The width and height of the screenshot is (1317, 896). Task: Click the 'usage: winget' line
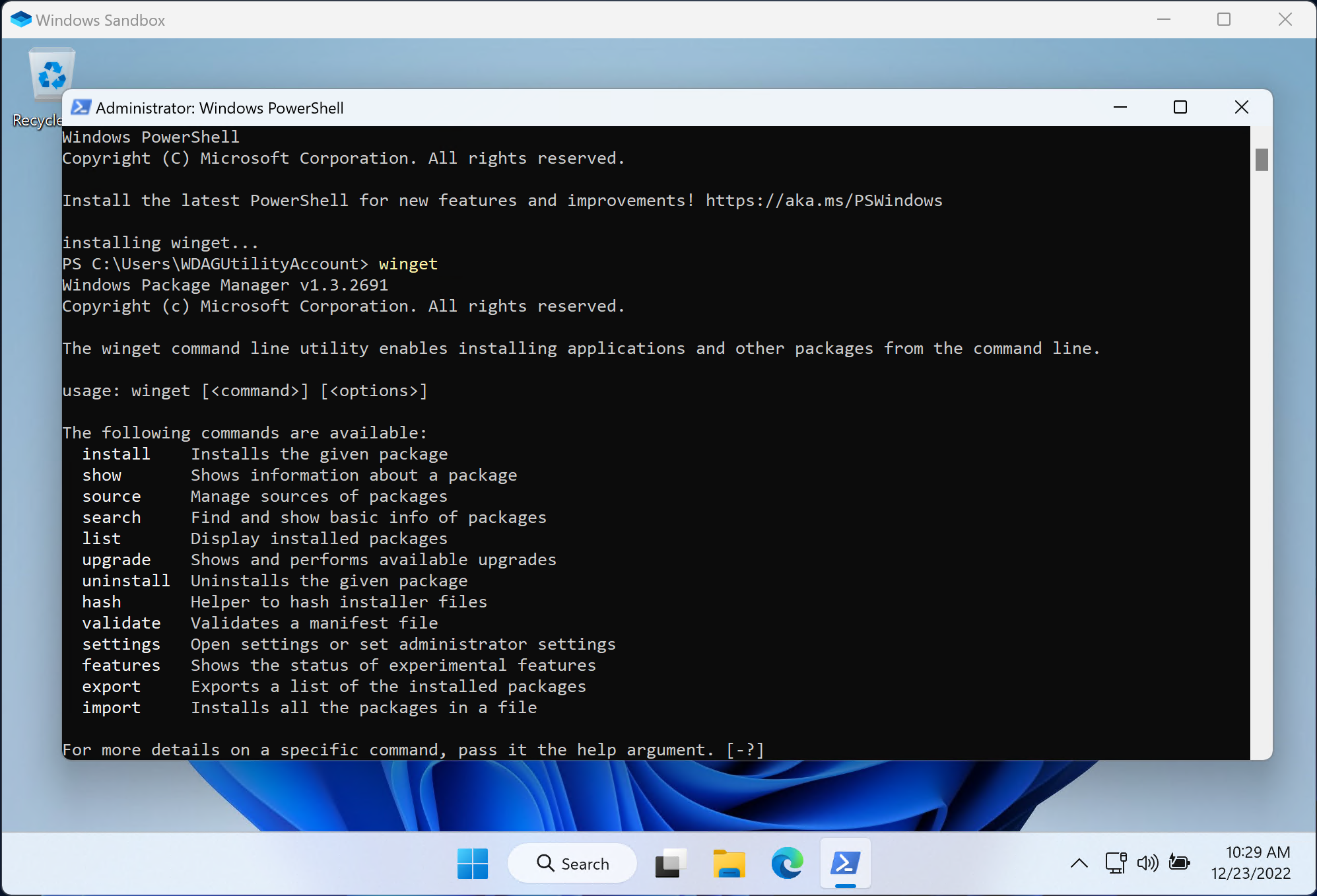pyautogui.click(x=245, y=391)
